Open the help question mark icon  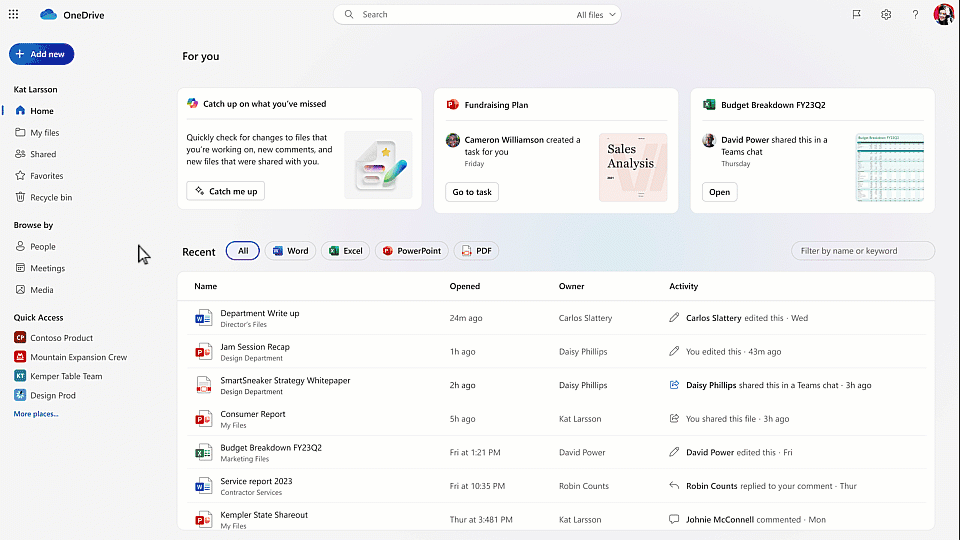915,15
